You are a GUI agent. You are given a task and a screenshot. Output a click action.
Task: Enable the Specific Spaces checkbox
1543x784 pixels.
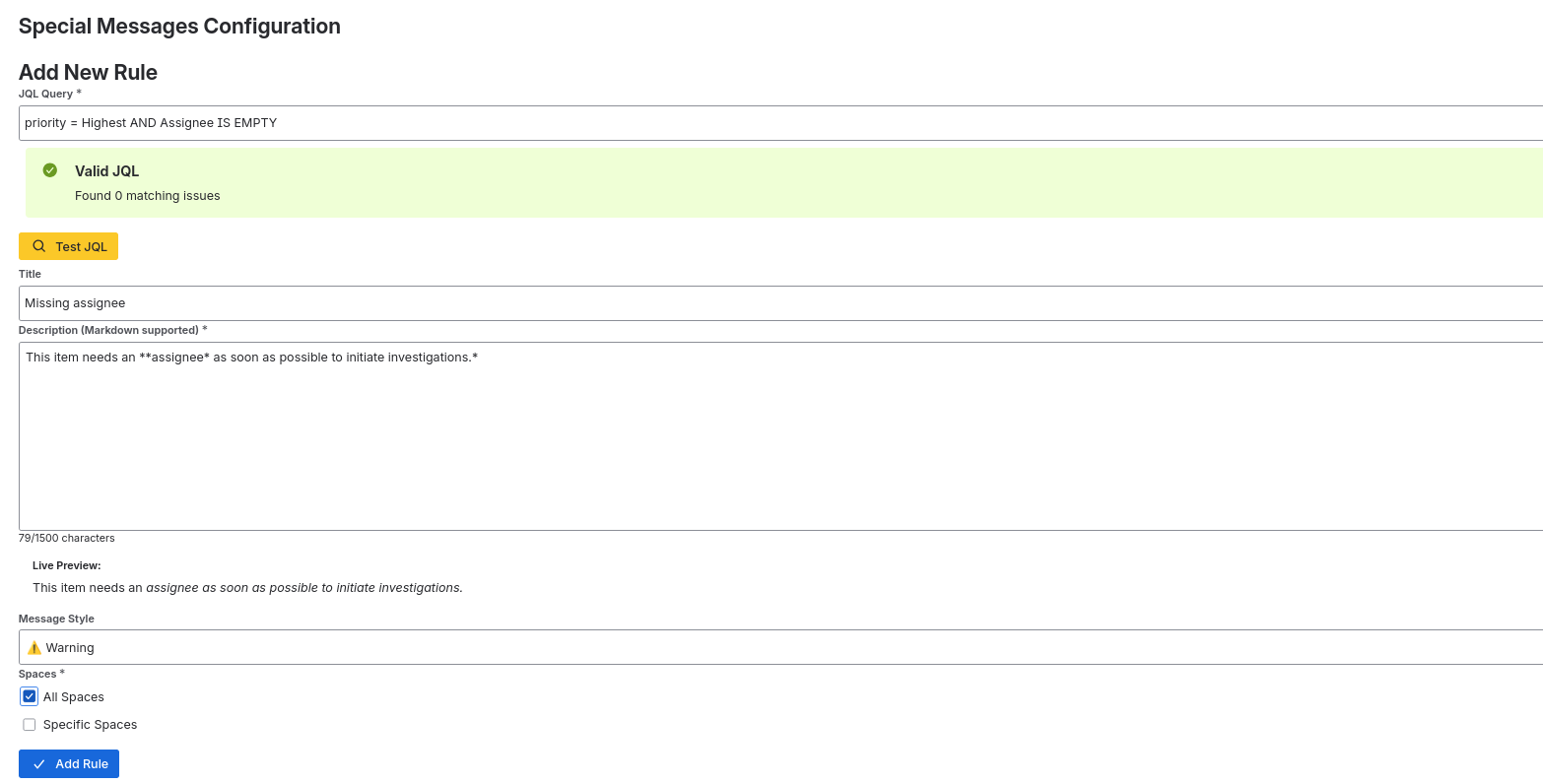click(29, 724)
